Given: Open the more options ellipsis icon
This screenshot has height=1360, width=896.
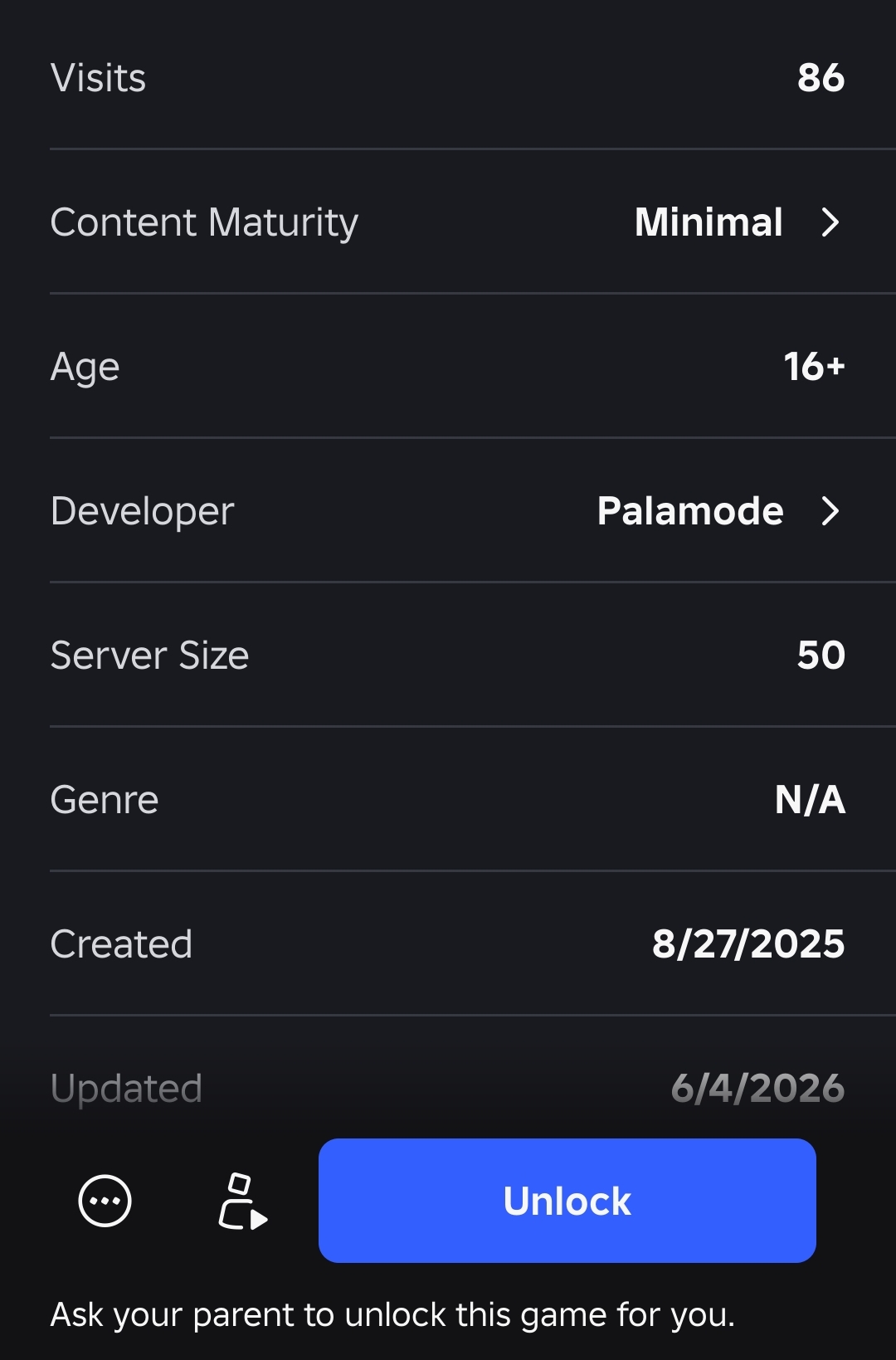Looking at the screenshot, I should coord(105,1201).
